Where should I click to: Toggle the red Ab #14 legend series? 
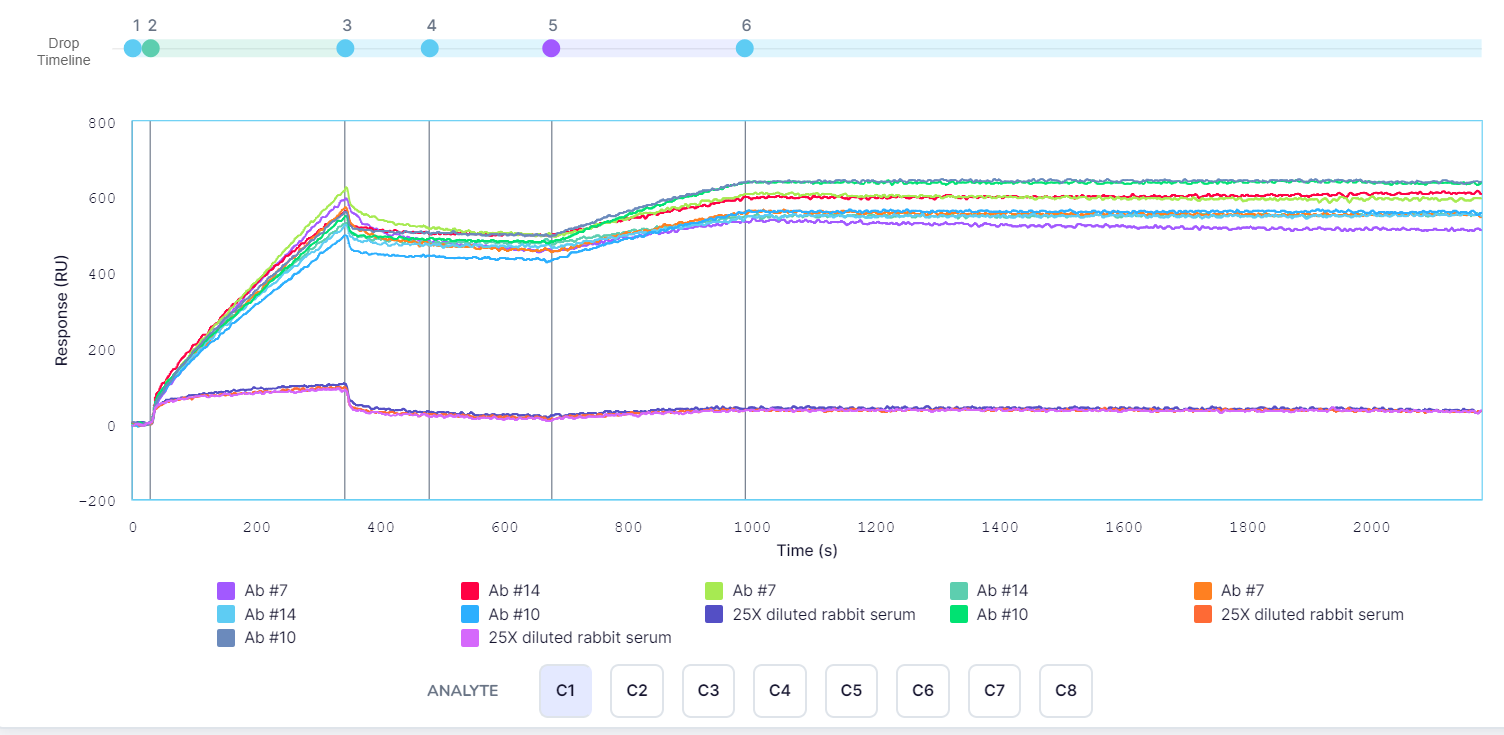click(470, 591)
